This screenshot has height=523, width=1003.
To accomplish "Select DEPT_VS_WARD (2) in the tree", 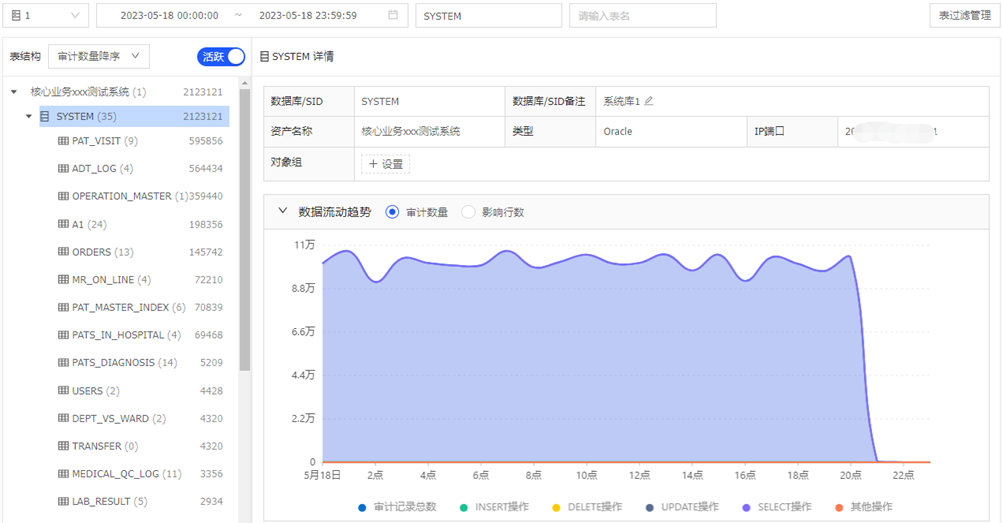I will pos(119,418).
